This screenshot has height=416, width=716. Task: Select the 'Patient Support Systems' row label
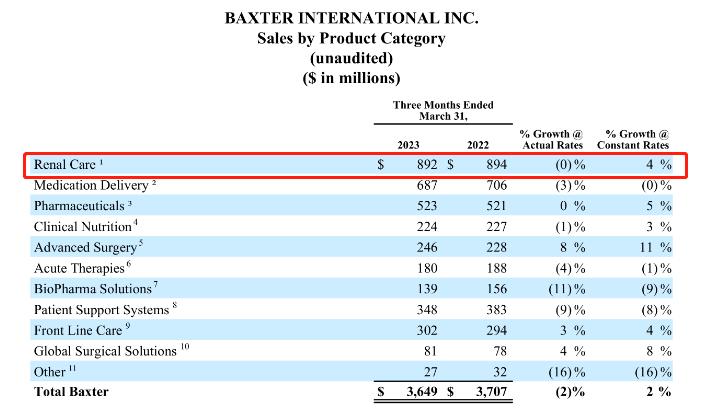101,310
